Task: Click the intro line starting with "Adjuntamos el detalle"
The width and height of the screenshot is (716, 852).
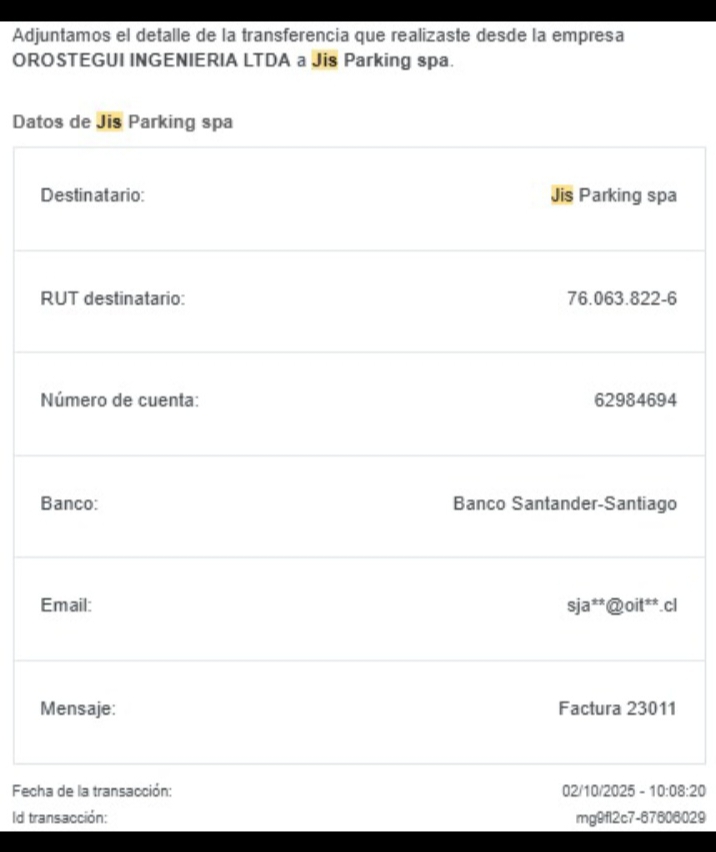Action: [x=318, y=35]
